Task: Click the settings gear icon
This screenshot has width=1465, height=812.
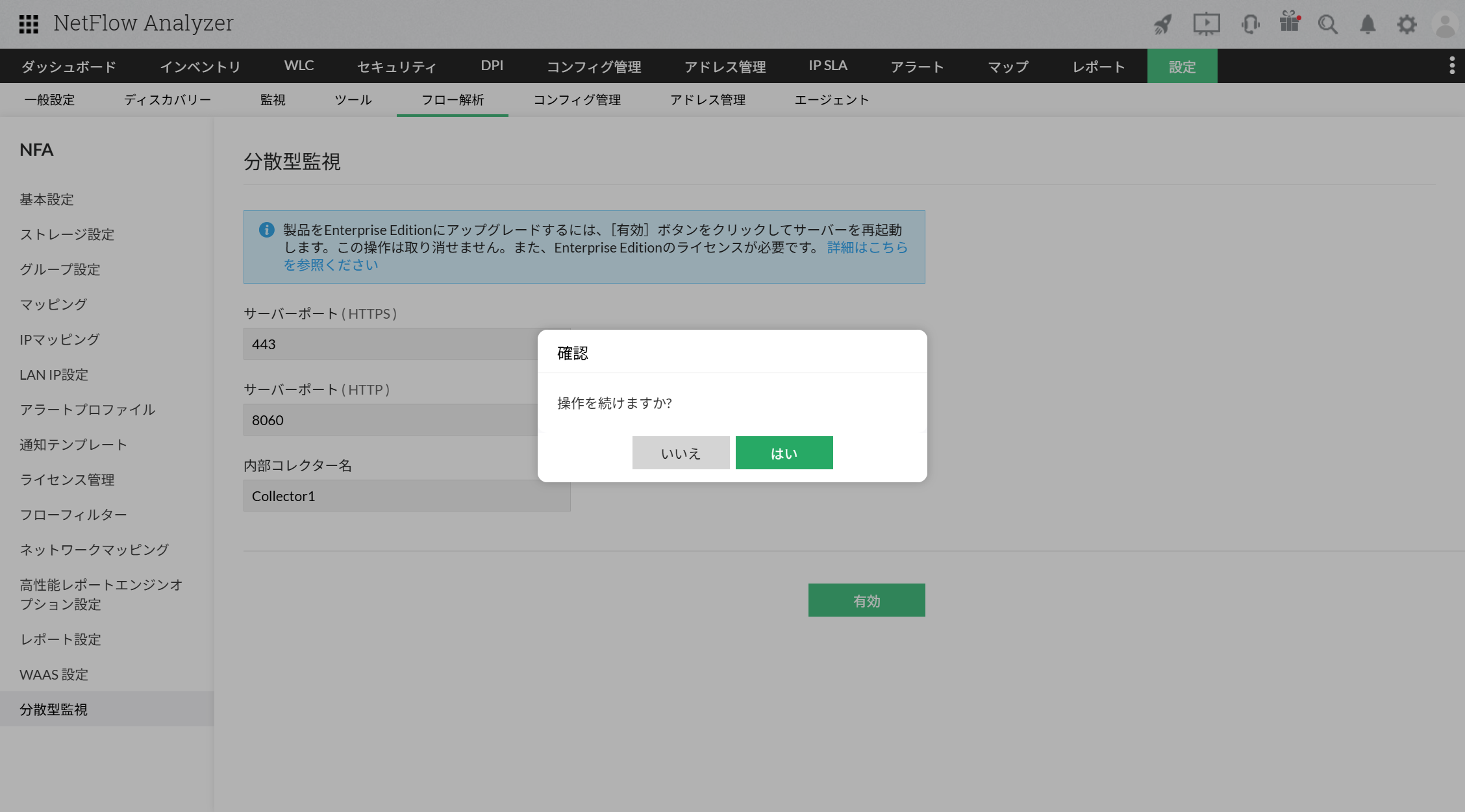Action: point(1407,25)
